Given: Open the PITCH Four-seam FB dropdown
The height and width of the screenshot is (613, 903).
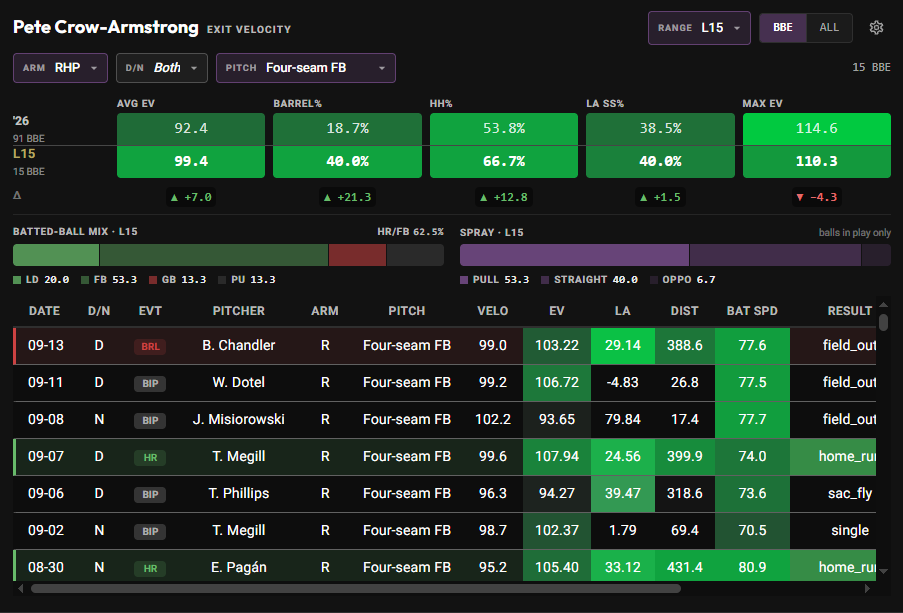Looking at the screenshot, I should (x=306, y=68).
